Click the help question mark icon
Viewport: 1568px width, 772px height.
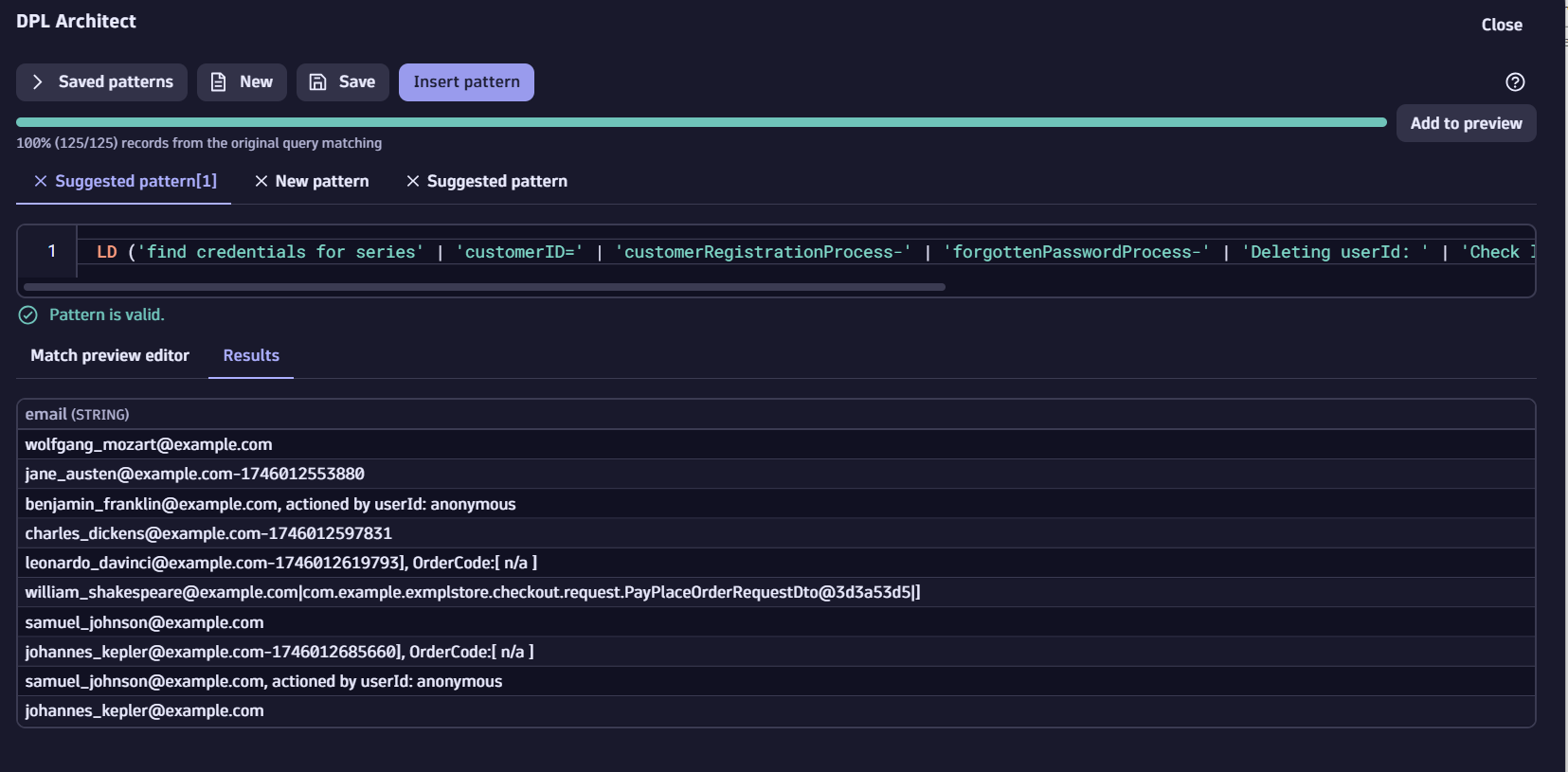pyautogui.click(x=1515, y=82)
